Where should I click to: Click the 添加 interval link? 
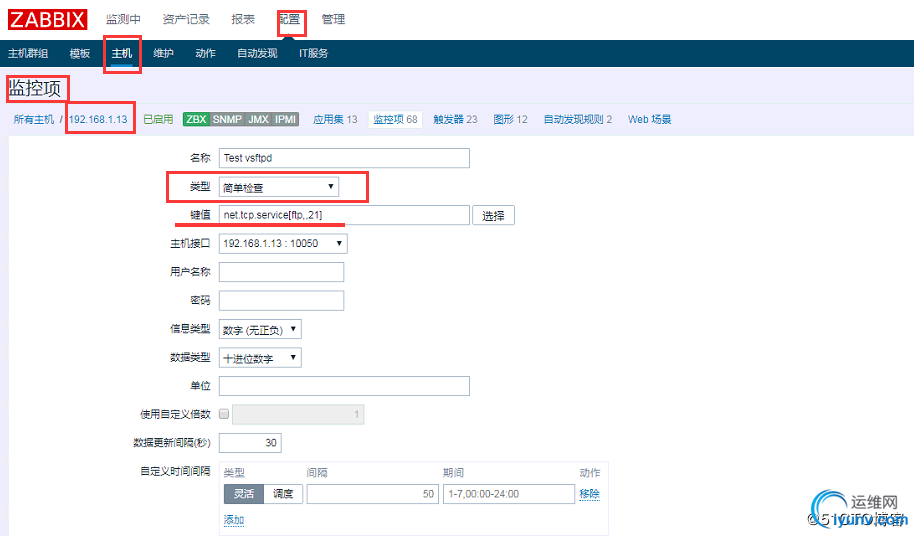click(234, 520)
